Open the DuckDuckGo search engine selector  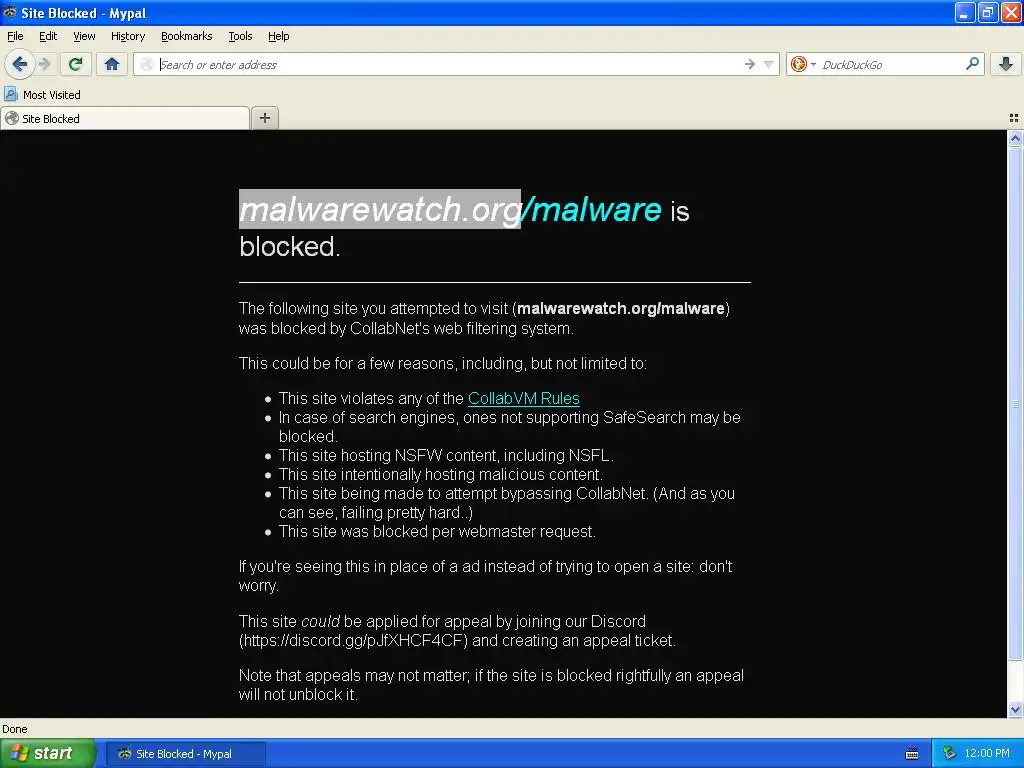803,64
